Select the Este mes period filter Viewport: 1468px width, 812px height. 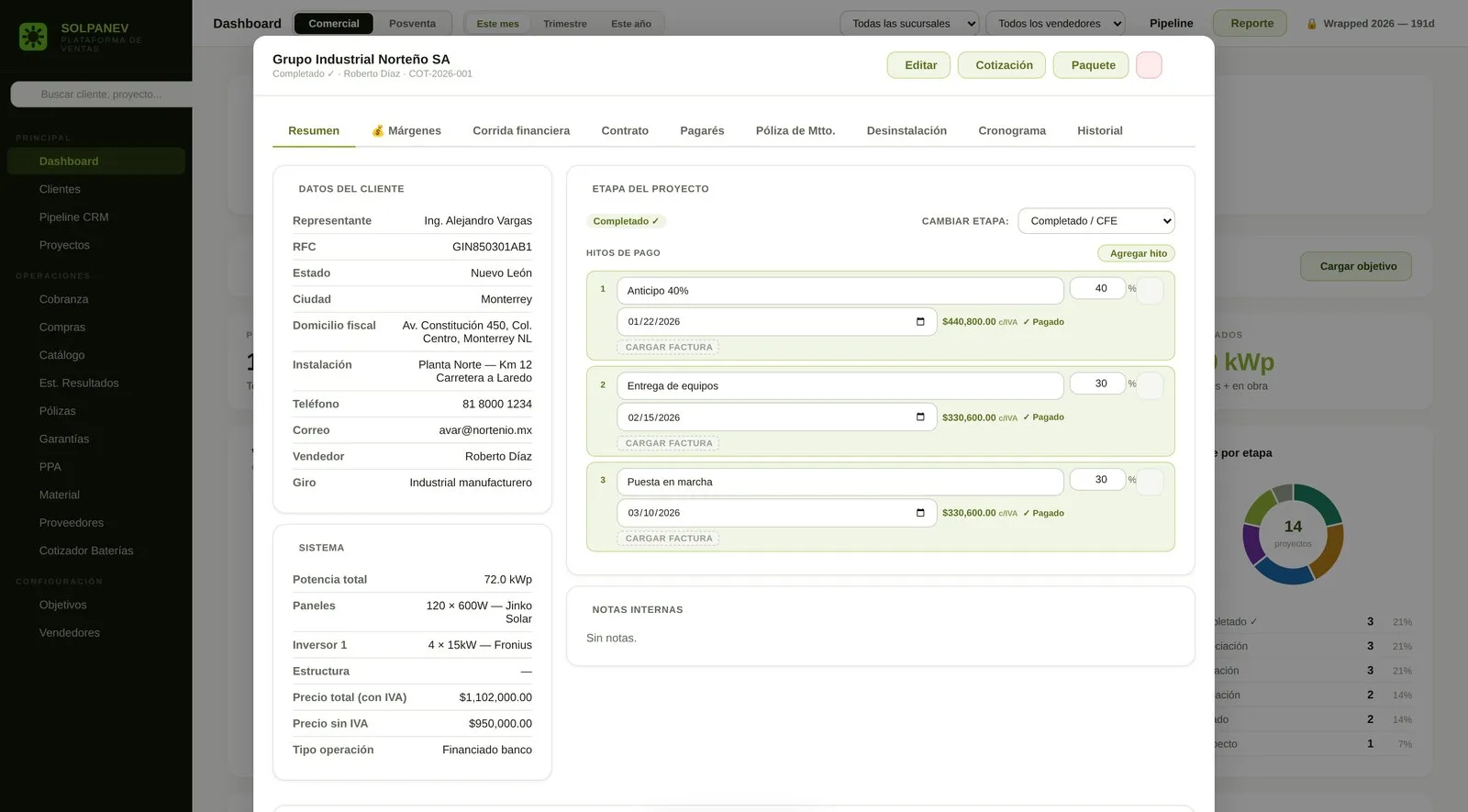[x=497, y=24]
